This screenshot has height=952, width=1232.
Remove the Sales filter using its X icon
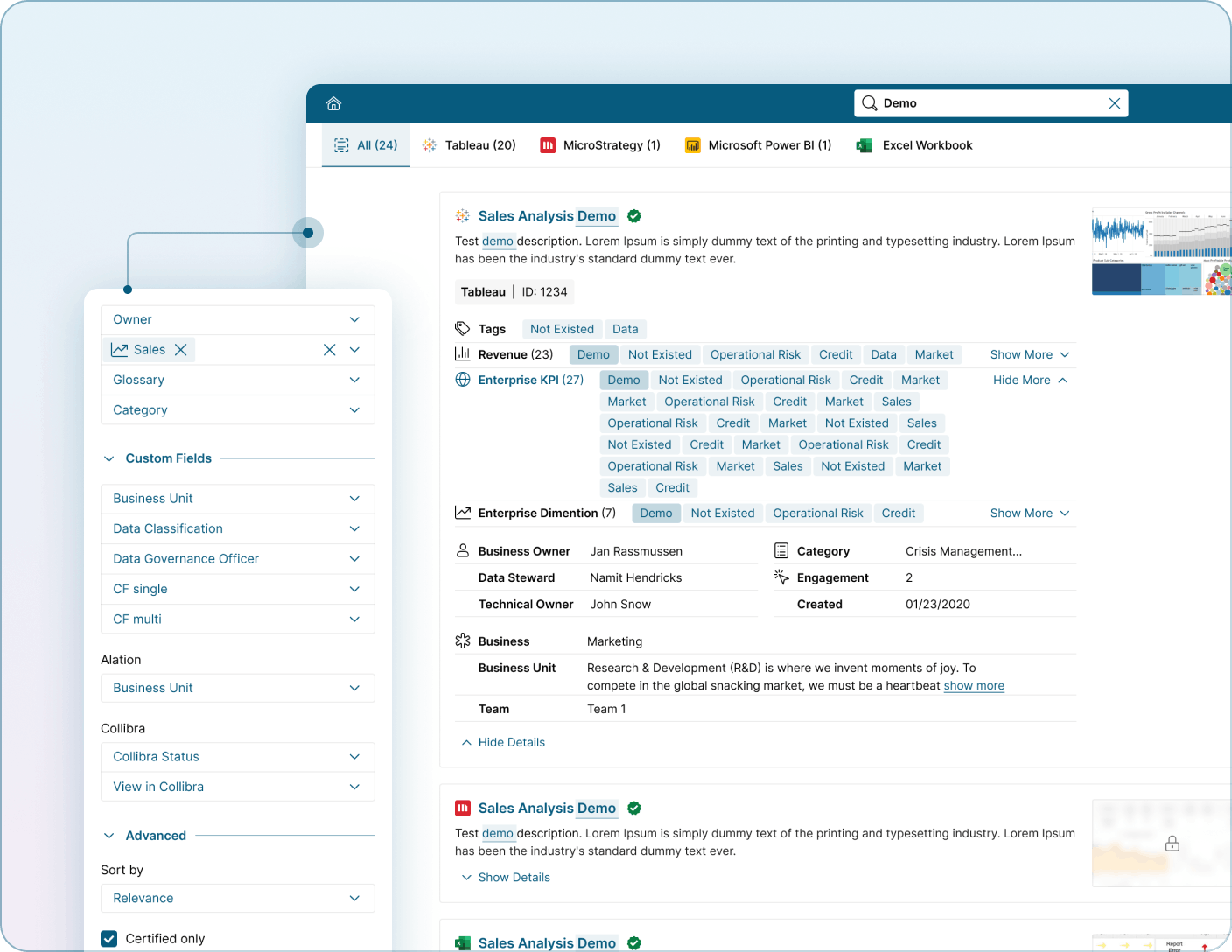tap(180, 349)
